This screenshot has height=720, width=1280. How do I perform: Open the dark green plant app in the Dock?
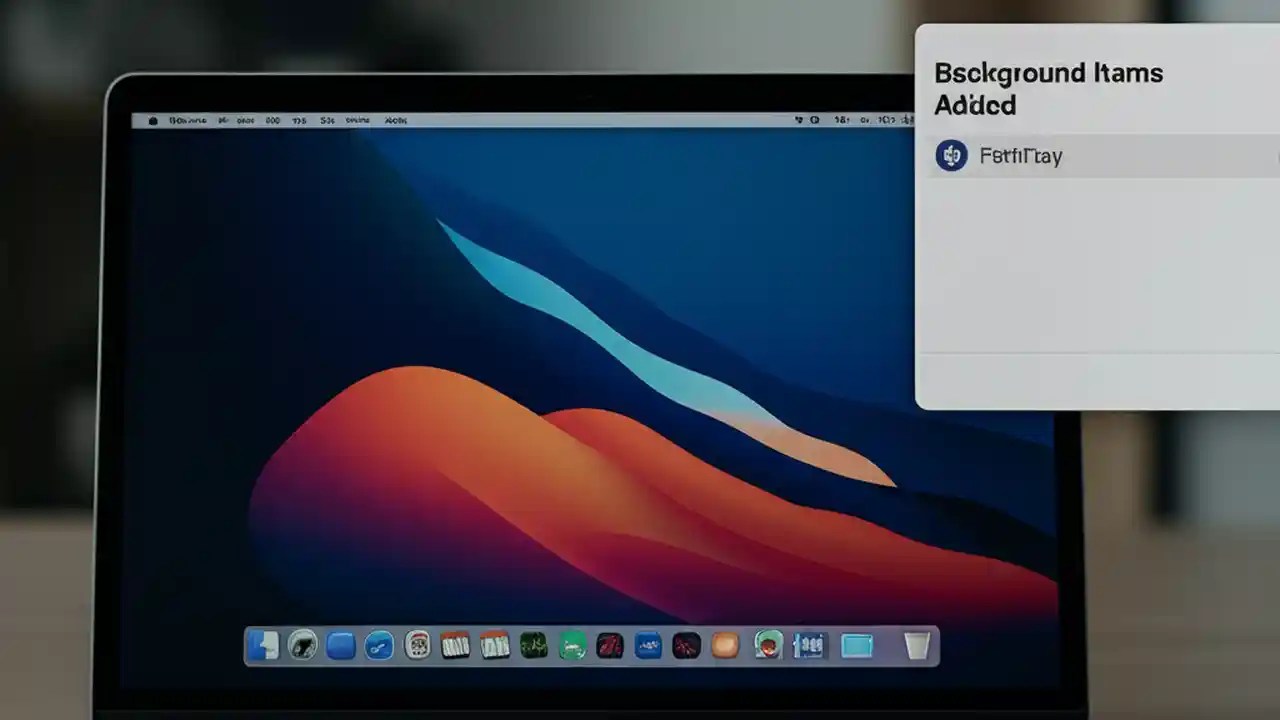coord(530,646)
